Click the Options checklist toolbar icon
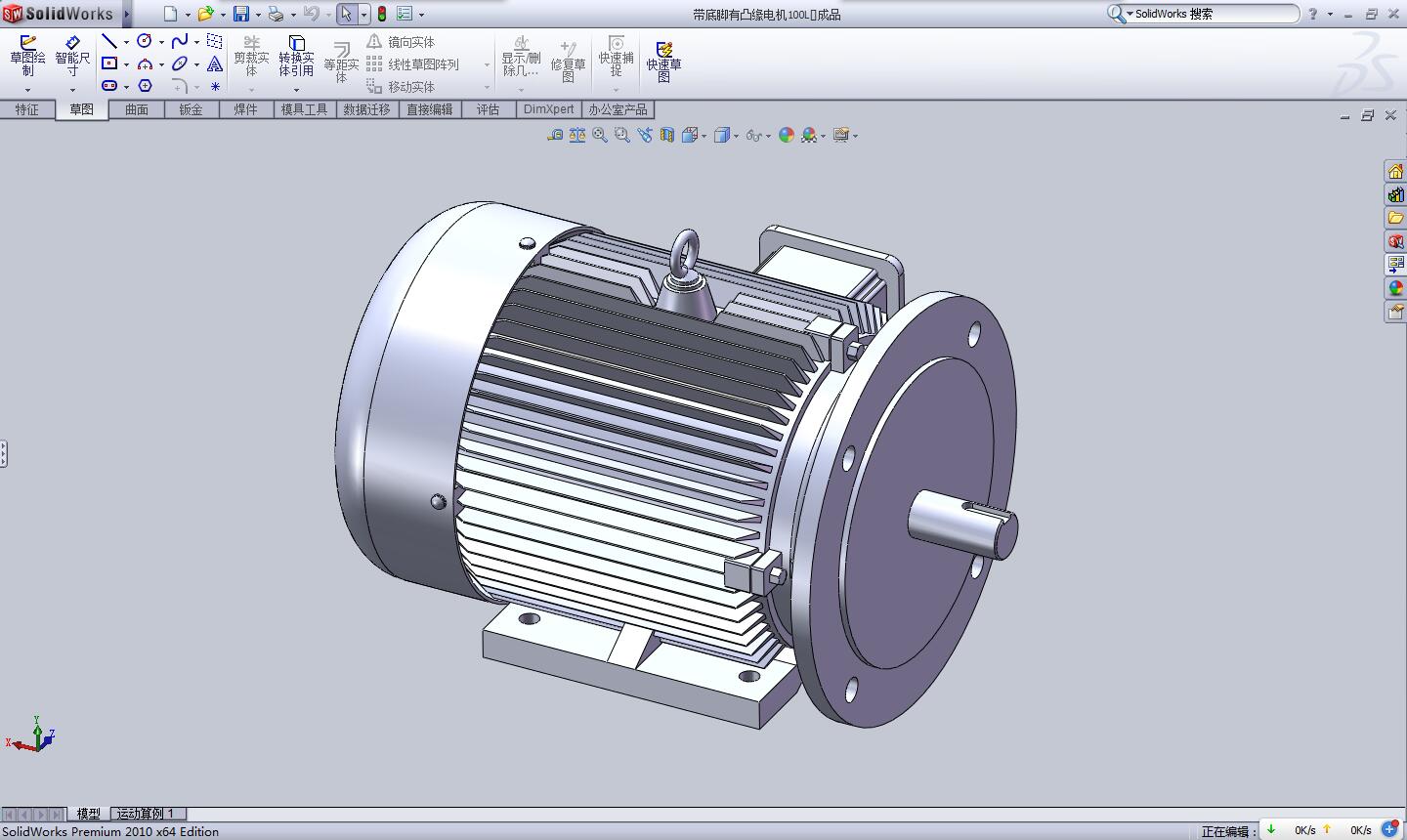 point(405,14)
